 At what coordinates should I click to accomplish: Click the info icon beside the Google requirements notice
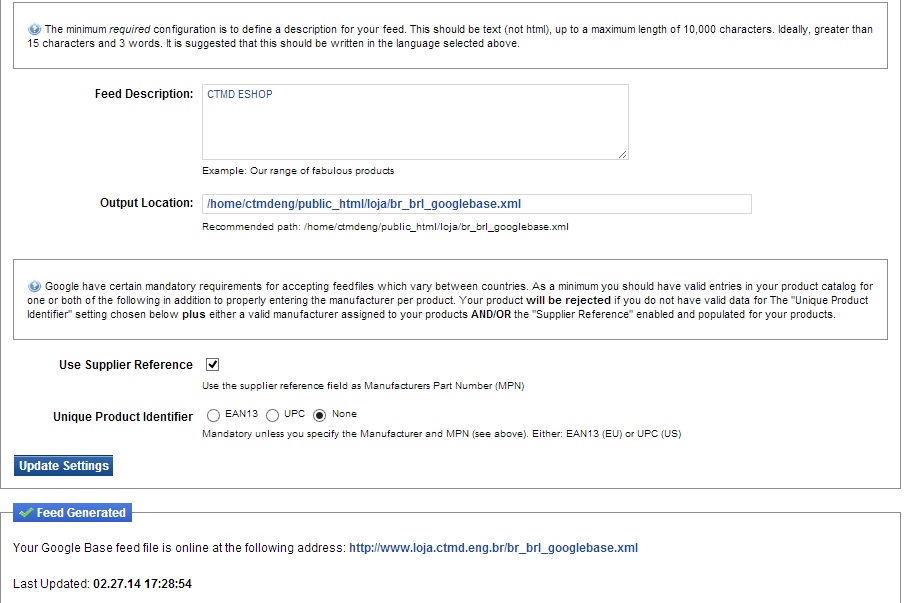35,286
